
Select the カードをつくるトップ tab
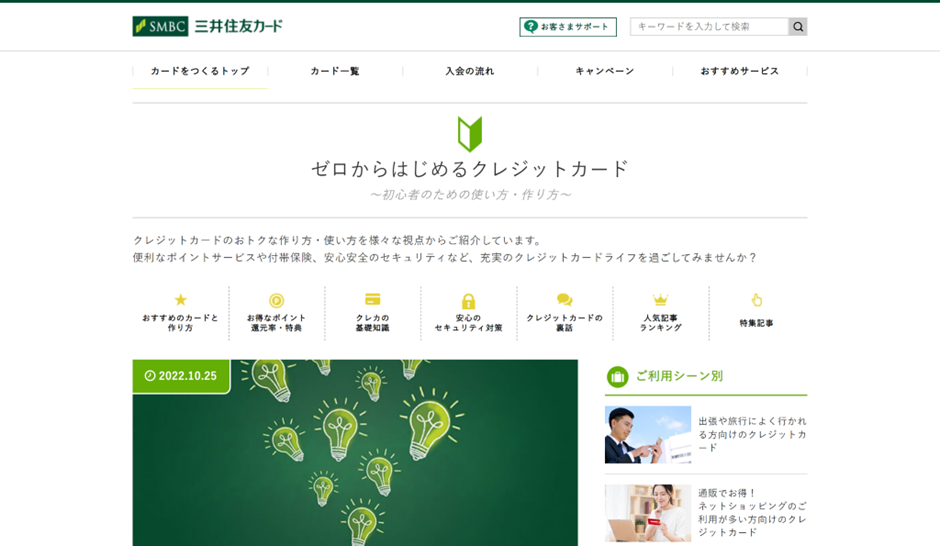pos(200,71)
